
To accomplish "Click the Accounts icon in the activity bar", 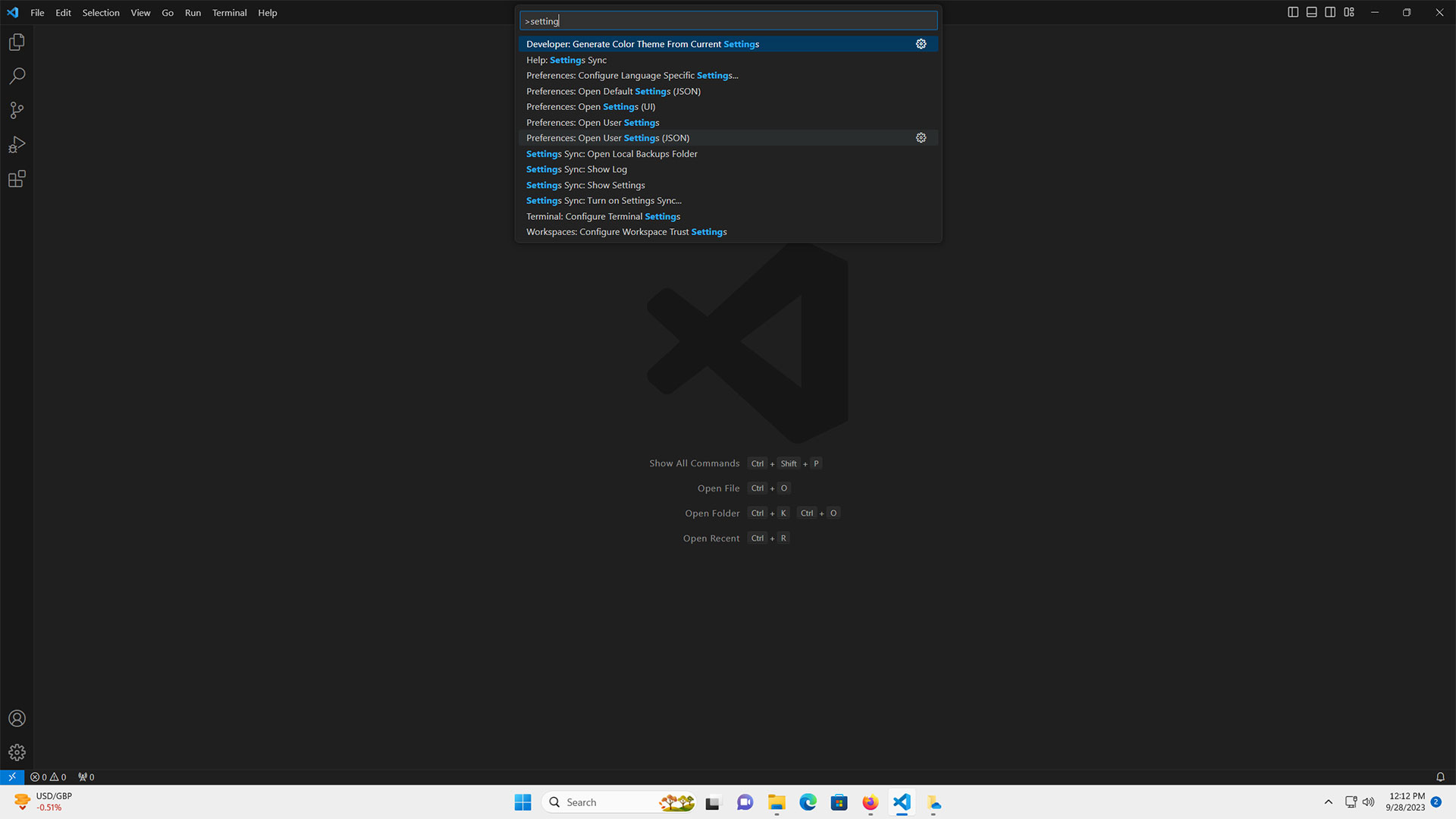I will (17, 718).
